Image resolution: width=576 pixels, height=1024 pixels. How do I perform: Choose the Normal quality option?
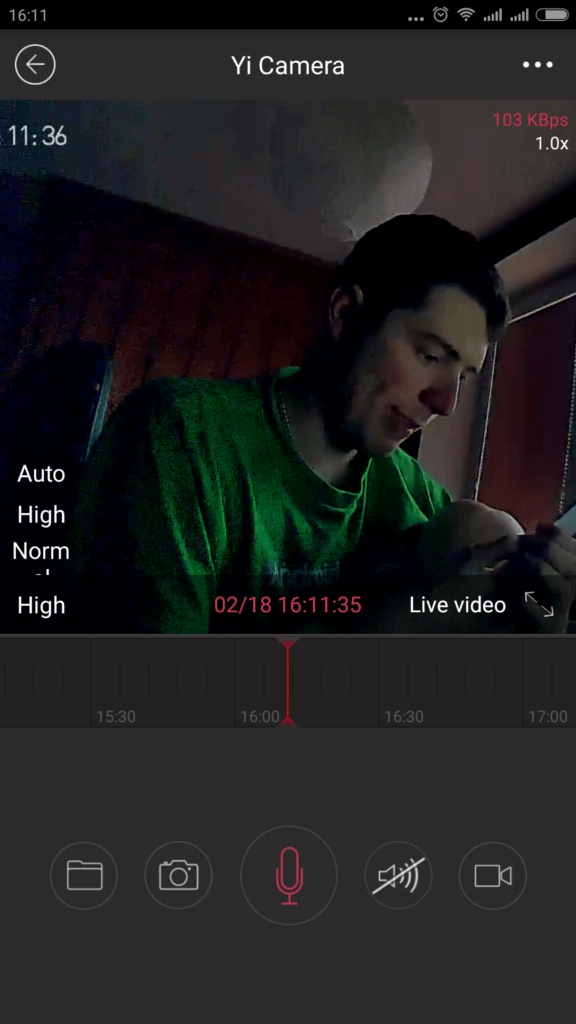41,552
